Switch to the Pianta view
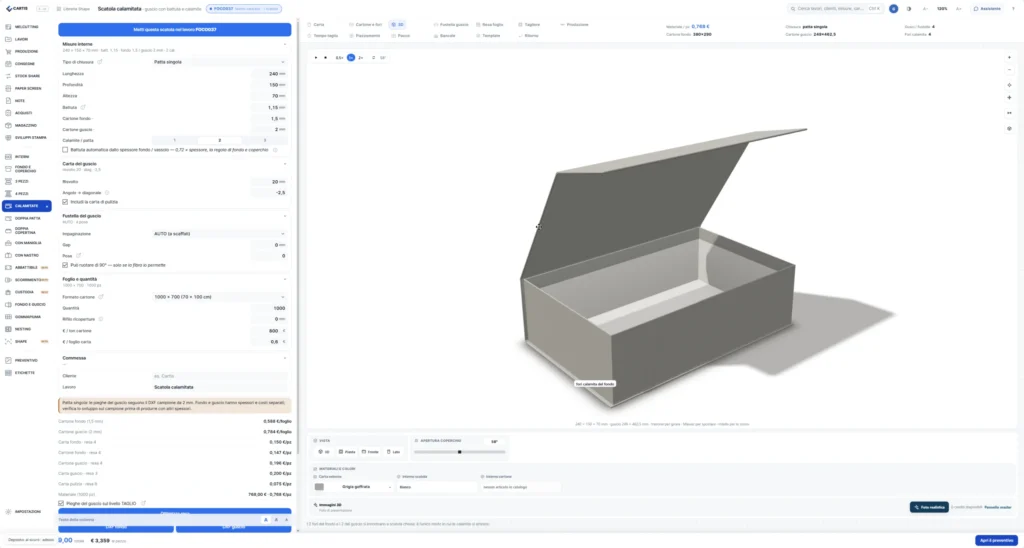This screenshot has width=1024, height=548. coord(347,452)
